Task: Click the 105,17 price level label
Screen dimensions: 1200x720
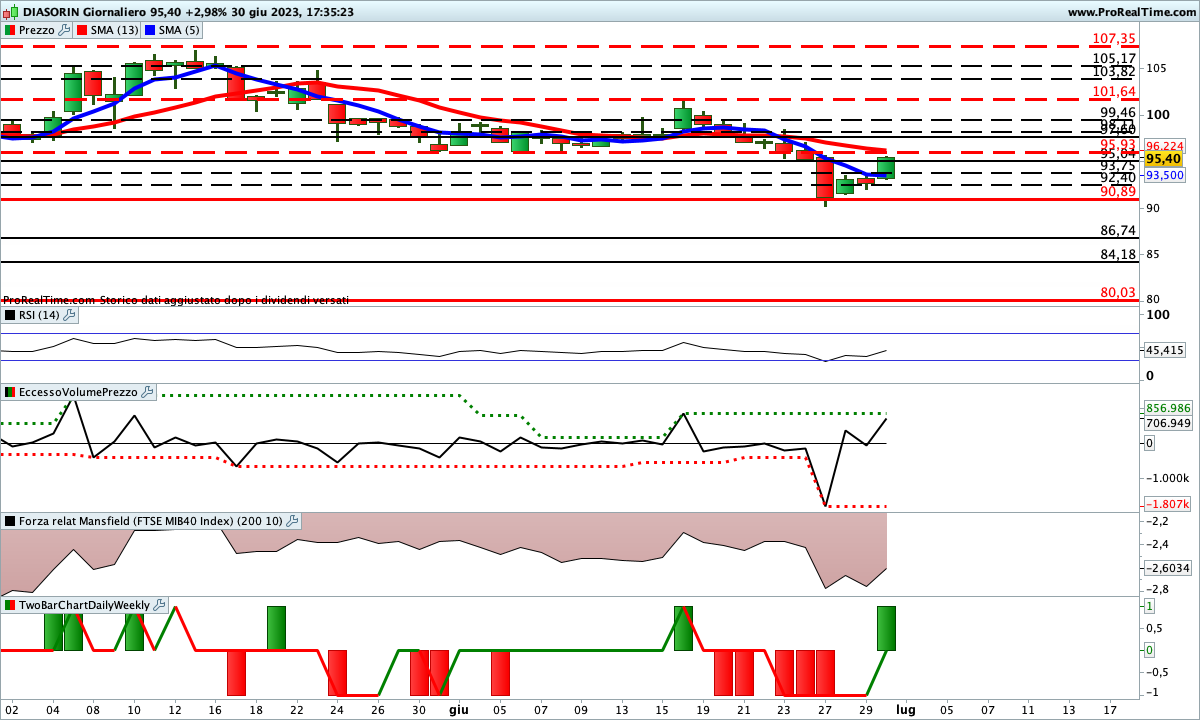Action: coord(1113,59)
